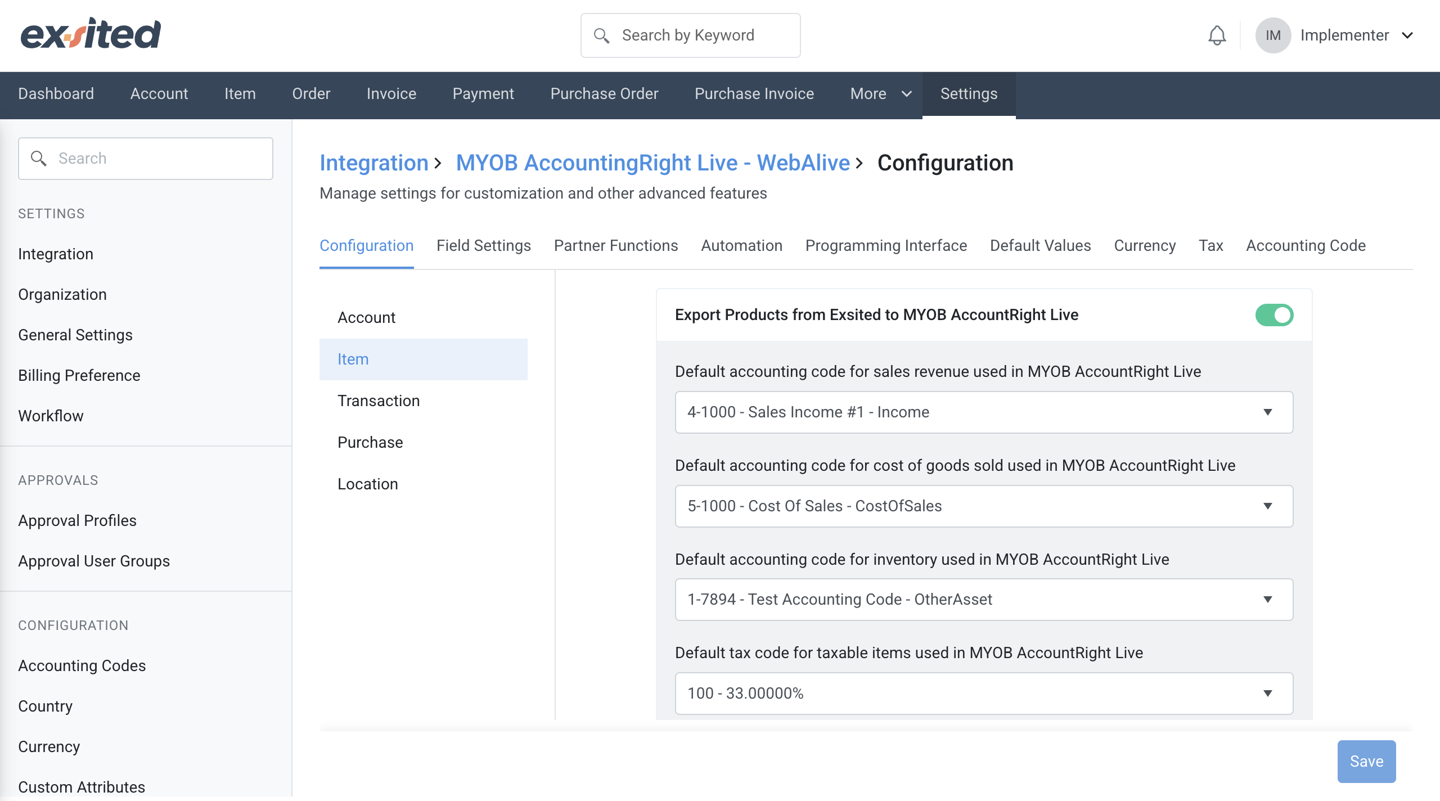Expand the Implementer user menu
This screenshot has height=801, width=1440.
[x=1407, y=36]
